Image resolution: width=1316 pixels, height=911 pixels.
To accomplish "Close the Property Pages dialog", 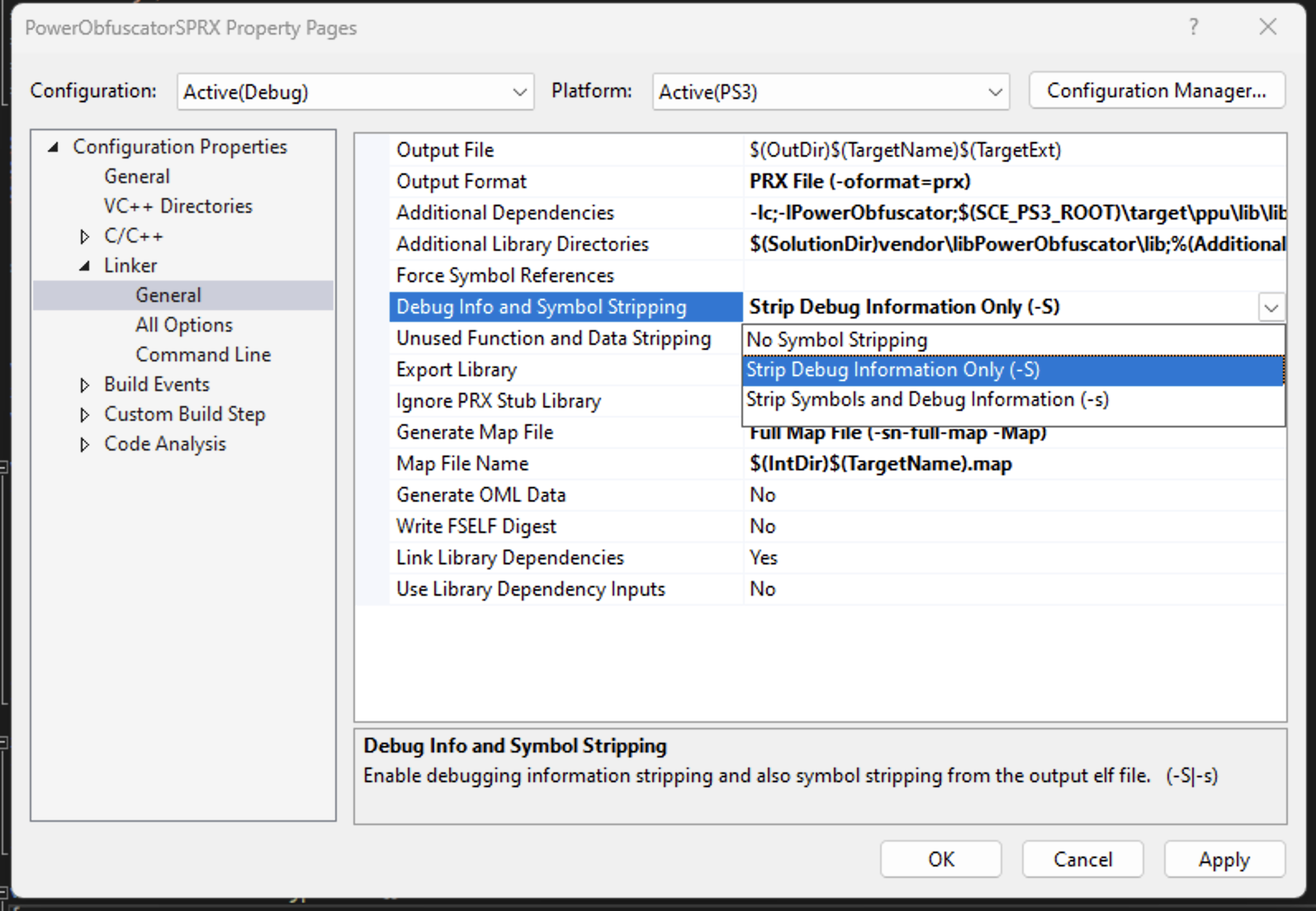I will 1268,27.
